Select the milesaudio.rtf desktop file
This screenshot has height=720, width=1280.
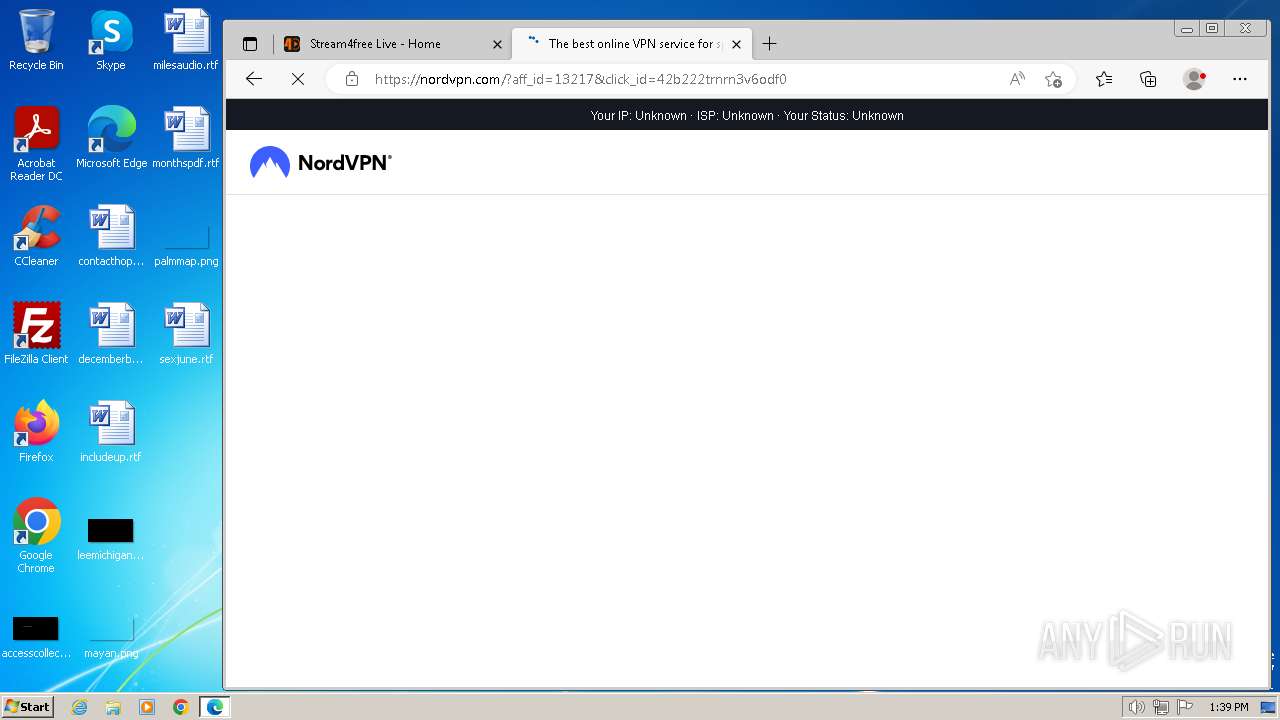[x=186, y=40]
